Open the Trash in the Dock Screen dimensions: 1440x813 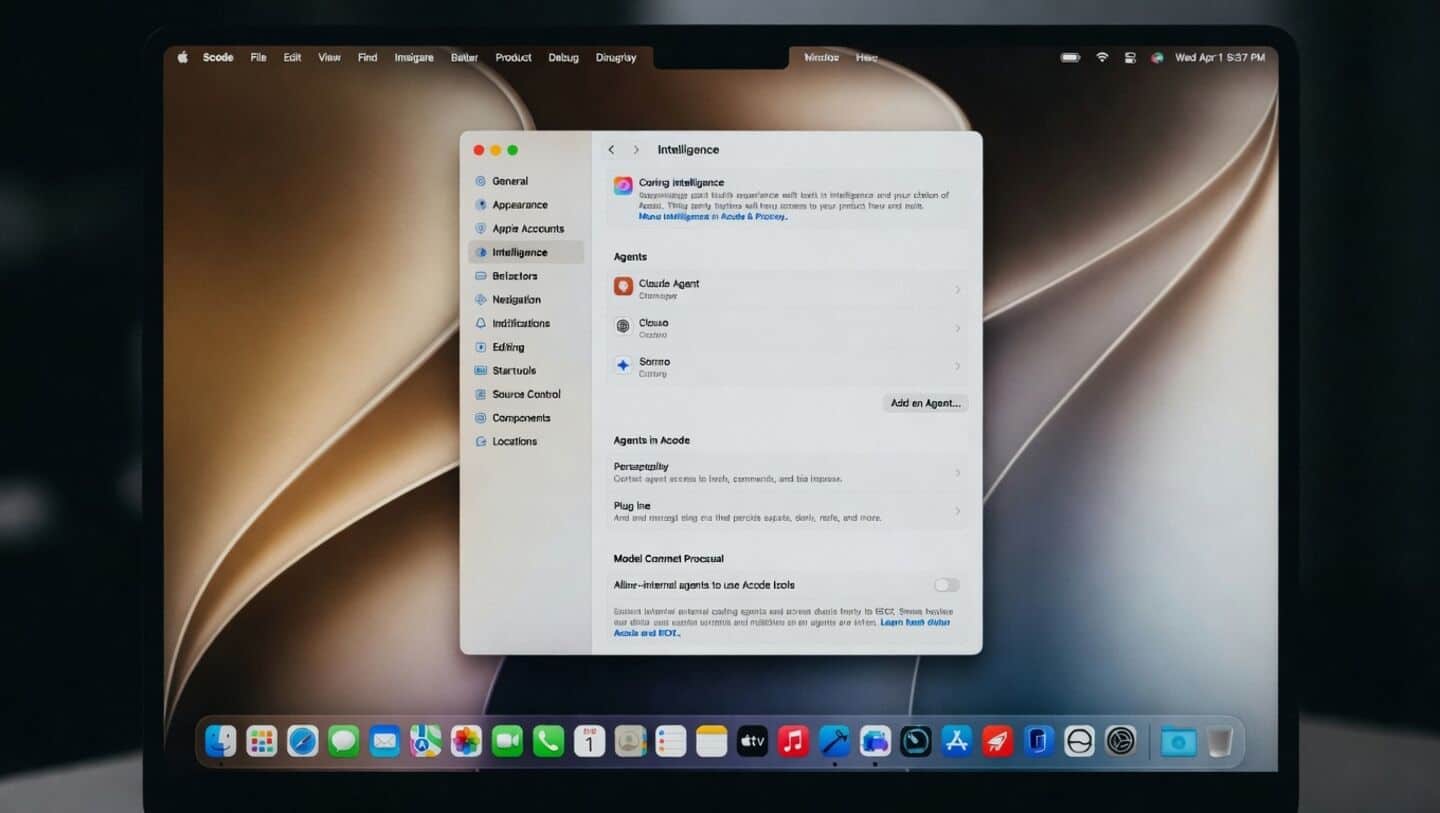click(1219, 741)
